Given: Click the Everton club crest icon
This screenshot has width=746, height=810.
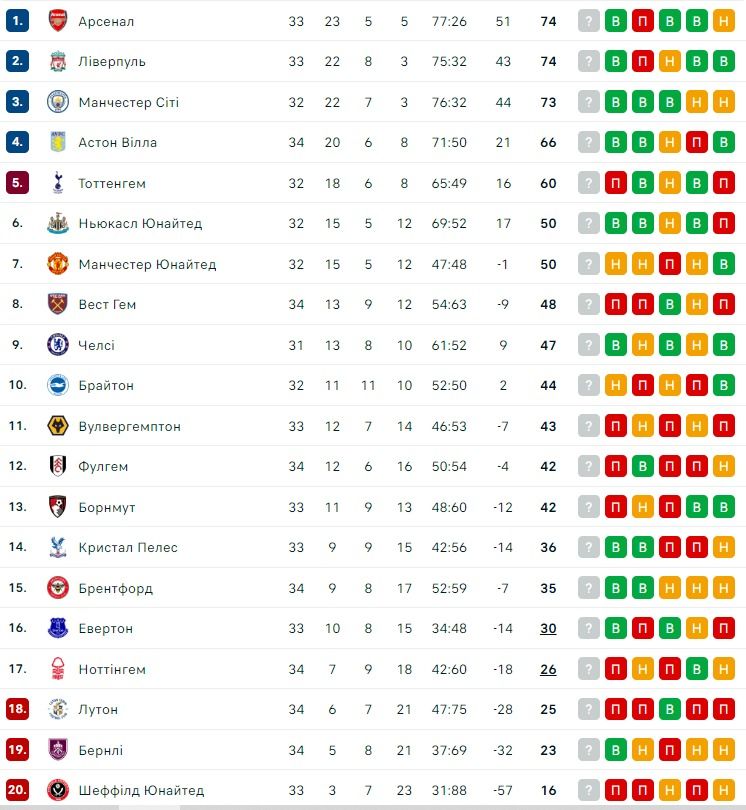Looking at the screenshot, I should (x=57, y=628).
